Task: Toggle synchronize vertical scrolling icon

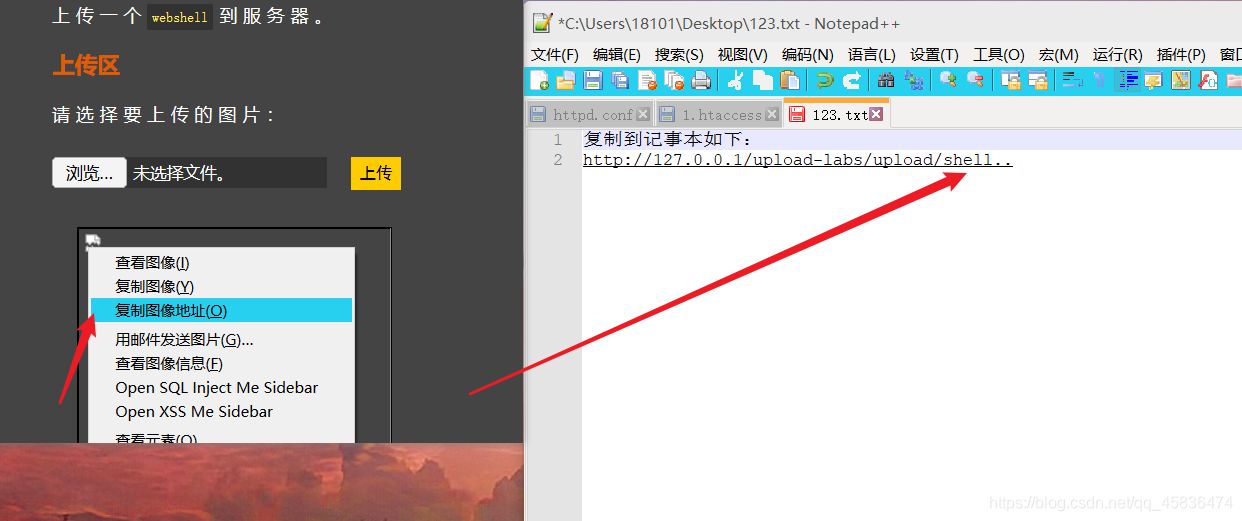Action: [x=1011, y=81]
